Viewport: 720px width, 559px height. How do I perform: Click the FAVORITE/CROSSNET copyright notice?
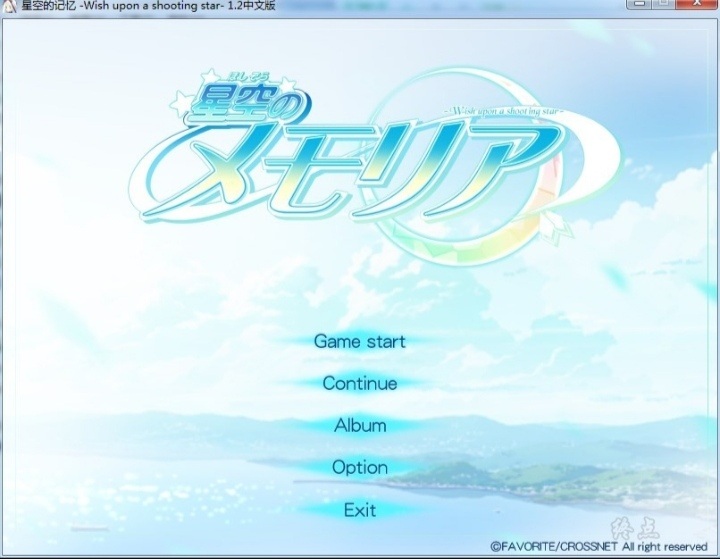tap(598, 546)
